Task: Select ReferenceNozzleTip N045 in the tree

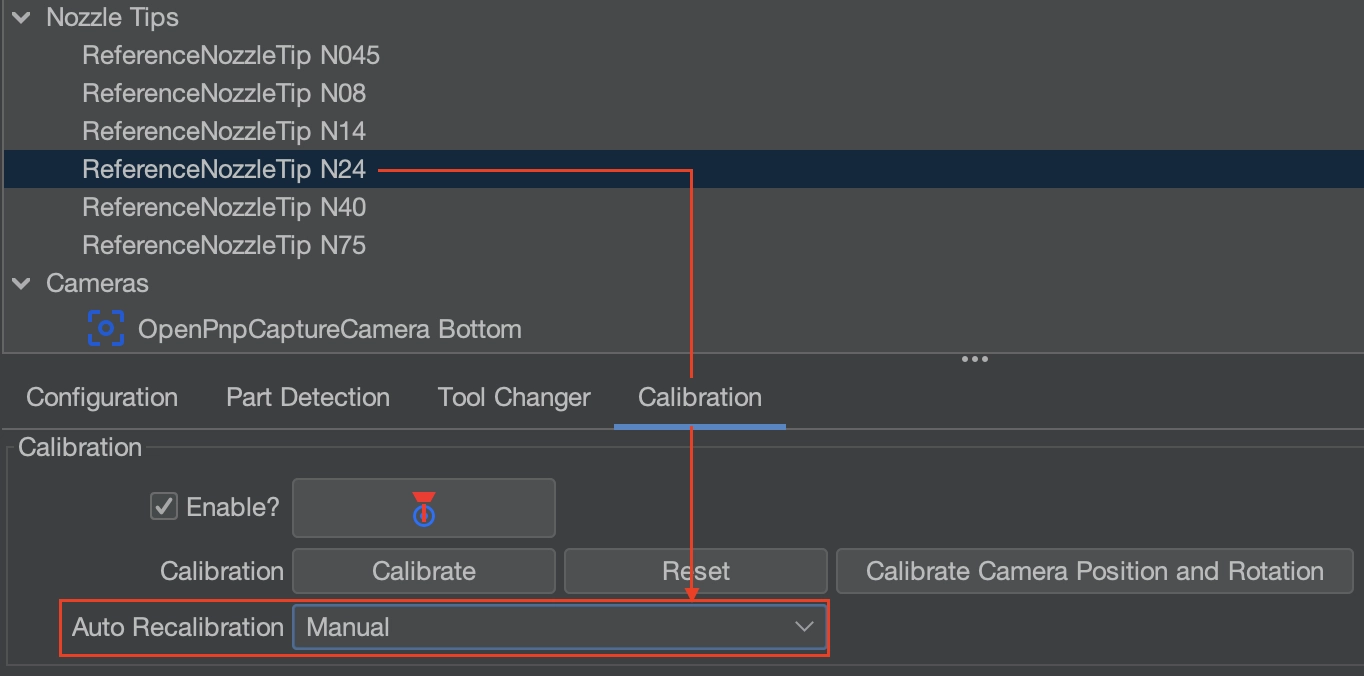Action: pos(231,56)
